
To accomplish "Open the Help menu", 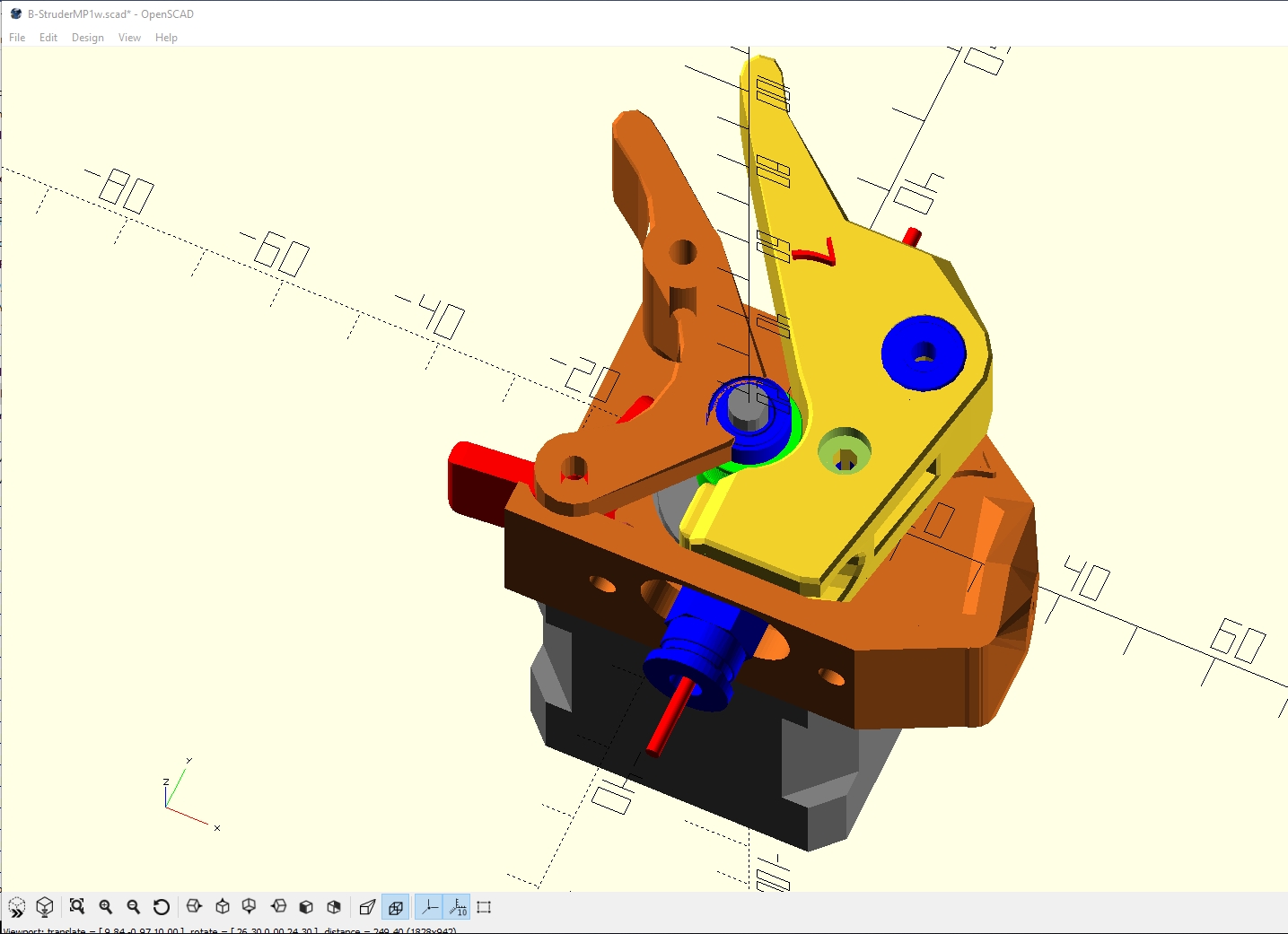I will [166, 38].
